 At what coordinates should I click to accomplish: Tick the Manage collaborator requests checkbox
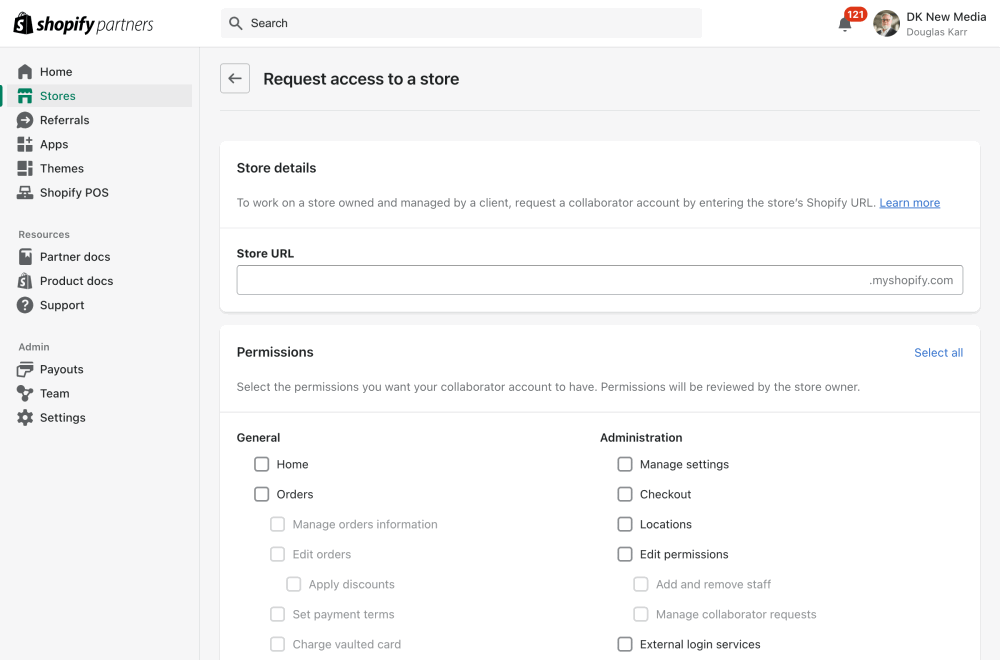click(x=641, y=614)
